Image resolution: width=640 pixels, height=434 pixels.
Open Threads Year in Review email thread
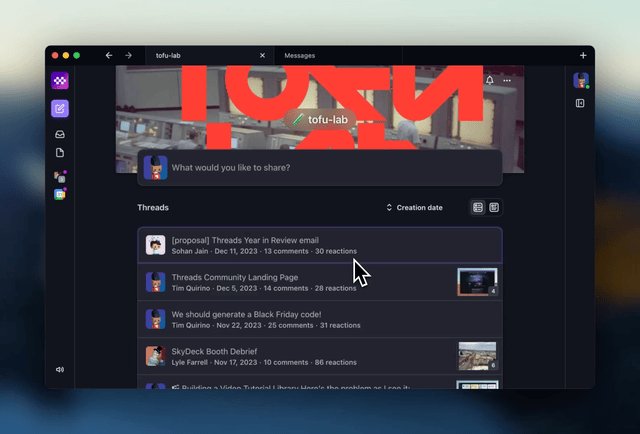(x=320, y=245)
